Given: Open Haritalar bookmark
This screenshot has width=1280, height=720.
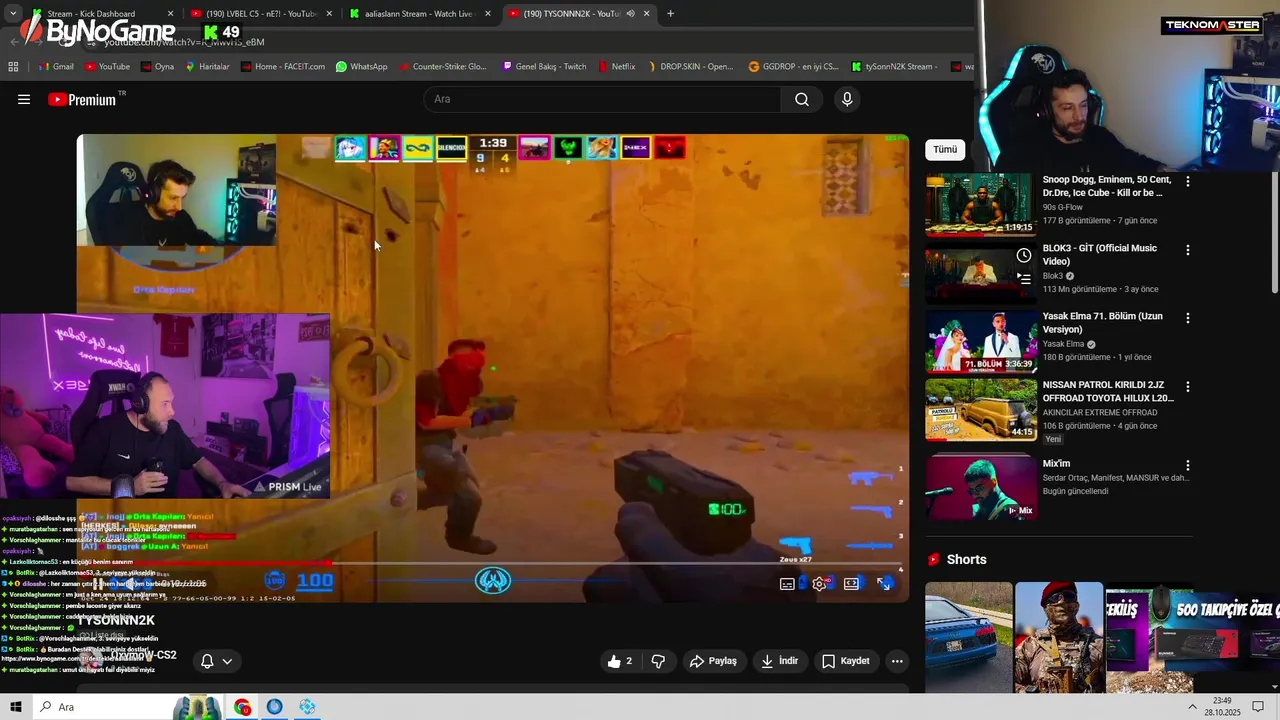Looking at the screenshot, I should 207,67.
